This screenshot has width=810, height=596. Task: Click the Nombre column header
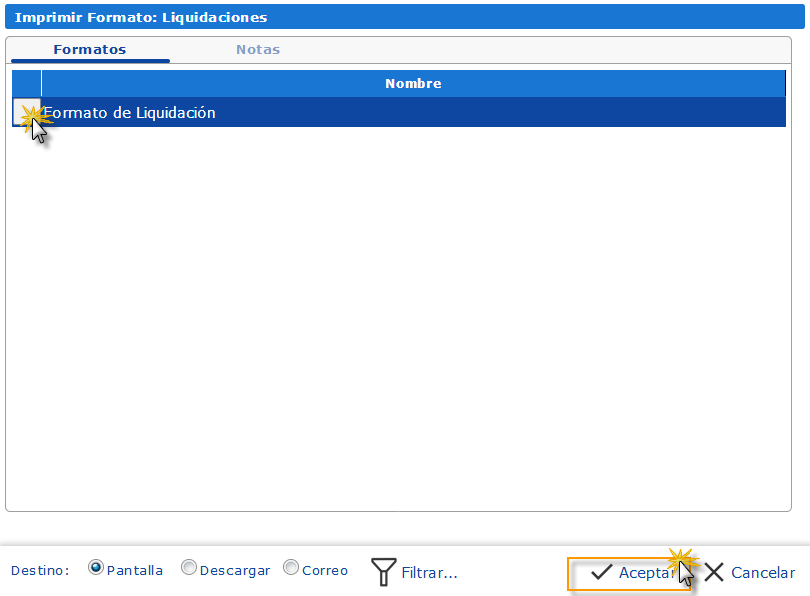click(x=413, y=83)
